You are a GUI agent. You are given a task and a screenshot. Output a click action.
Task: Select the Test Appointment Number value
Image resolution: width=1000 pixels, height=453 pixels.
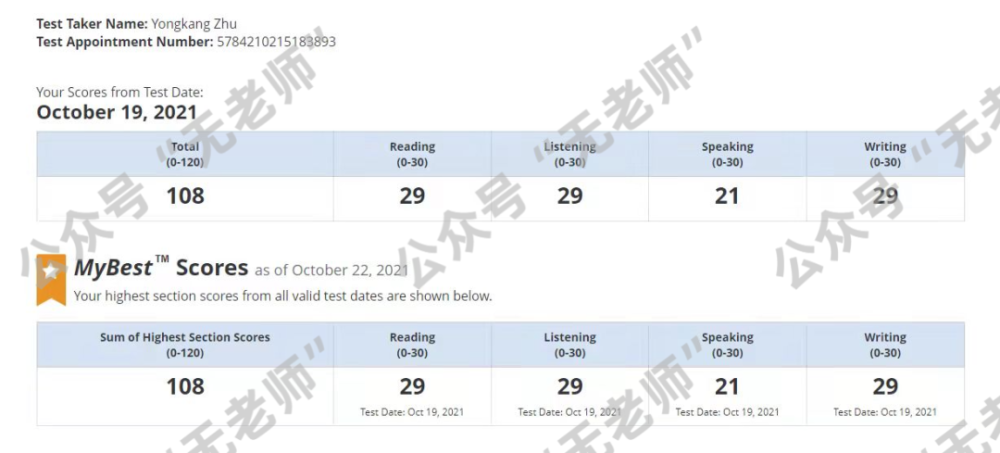275,42
